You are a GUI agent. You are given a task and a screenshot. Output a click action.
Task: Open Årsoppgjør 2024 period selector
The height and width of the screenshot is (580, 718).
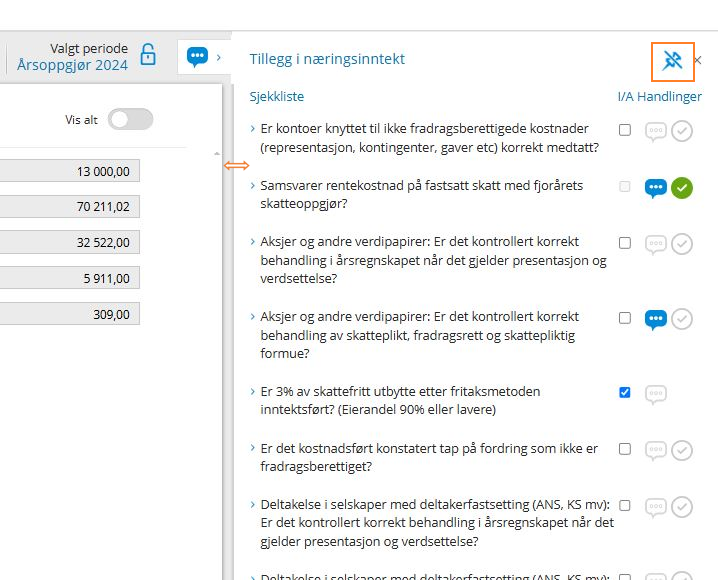(72, 65)
